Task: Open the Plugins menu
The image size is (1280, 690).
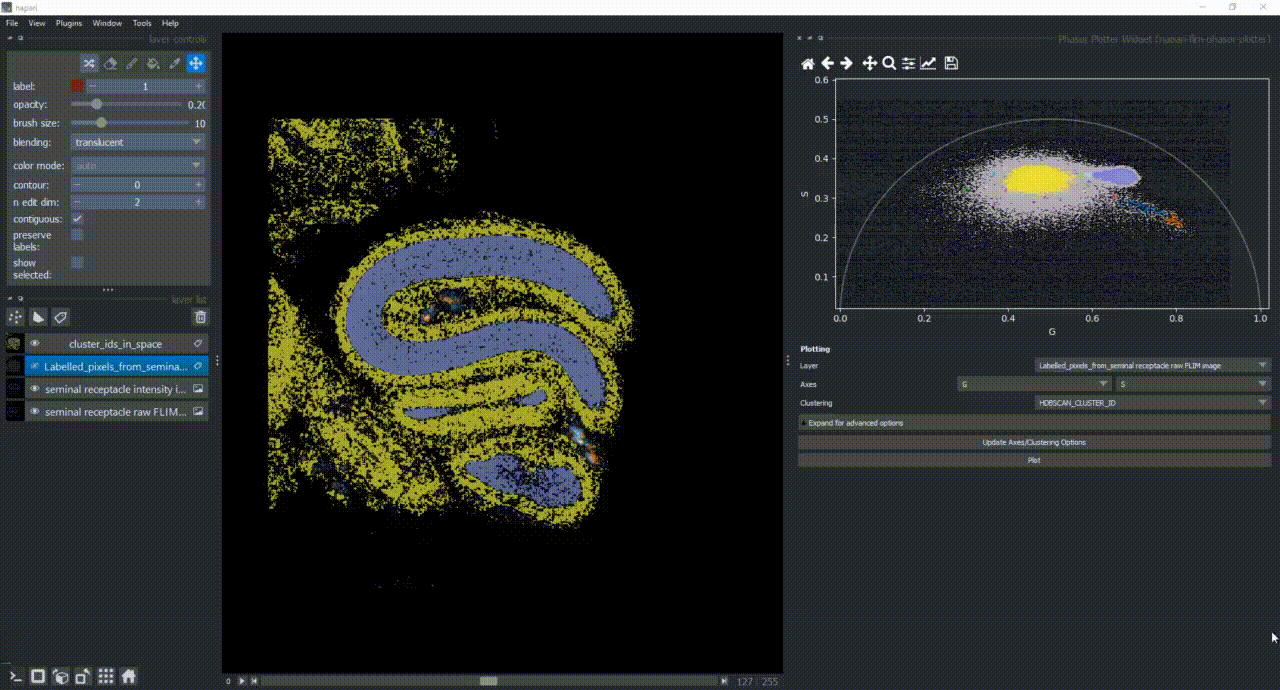Action: (x=69, y=22)
